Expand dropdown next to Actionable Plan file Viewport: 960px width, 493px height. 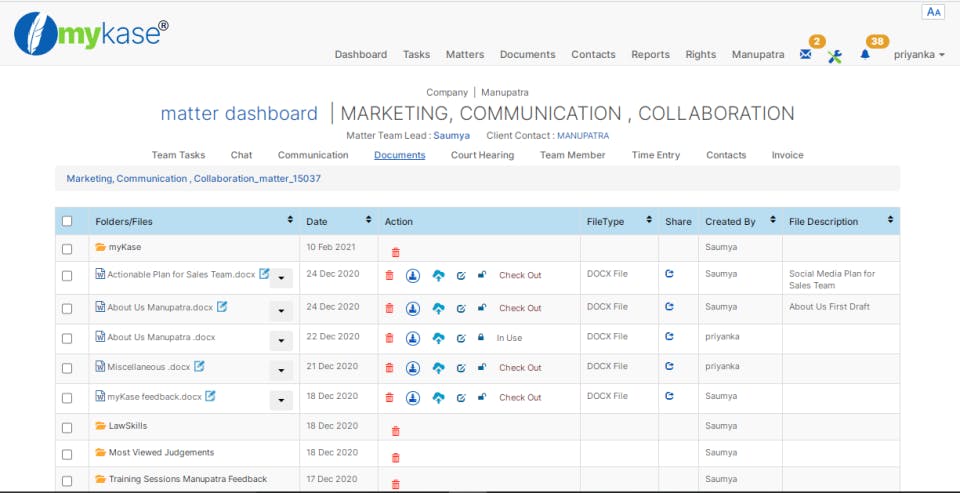[281, 278]
